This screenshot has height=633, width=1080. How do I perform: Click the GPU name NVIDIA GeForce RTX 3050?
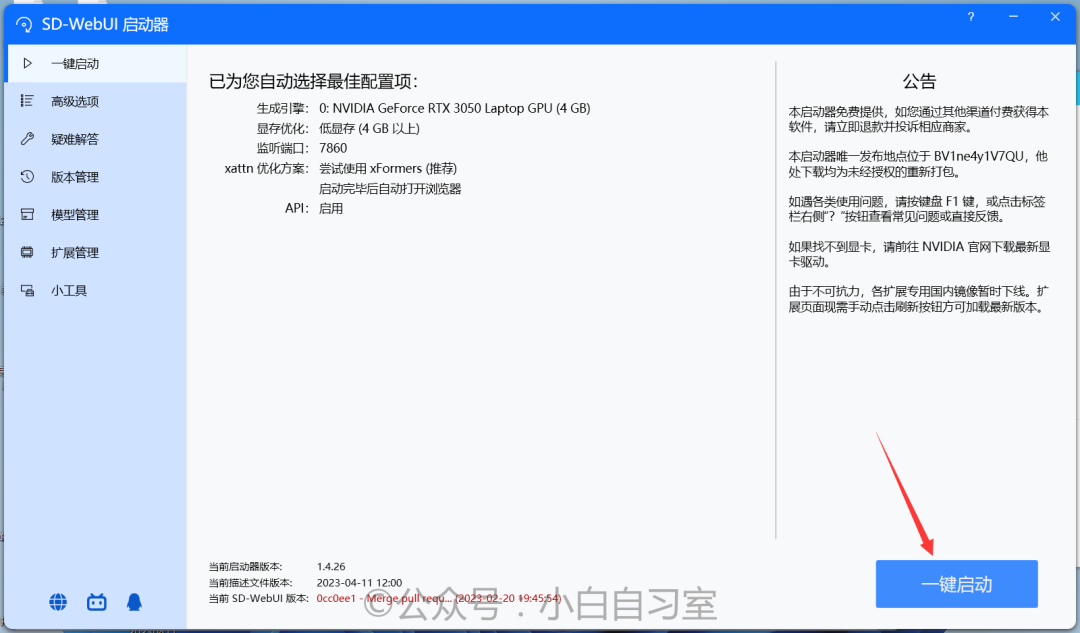tap(455, 108)
